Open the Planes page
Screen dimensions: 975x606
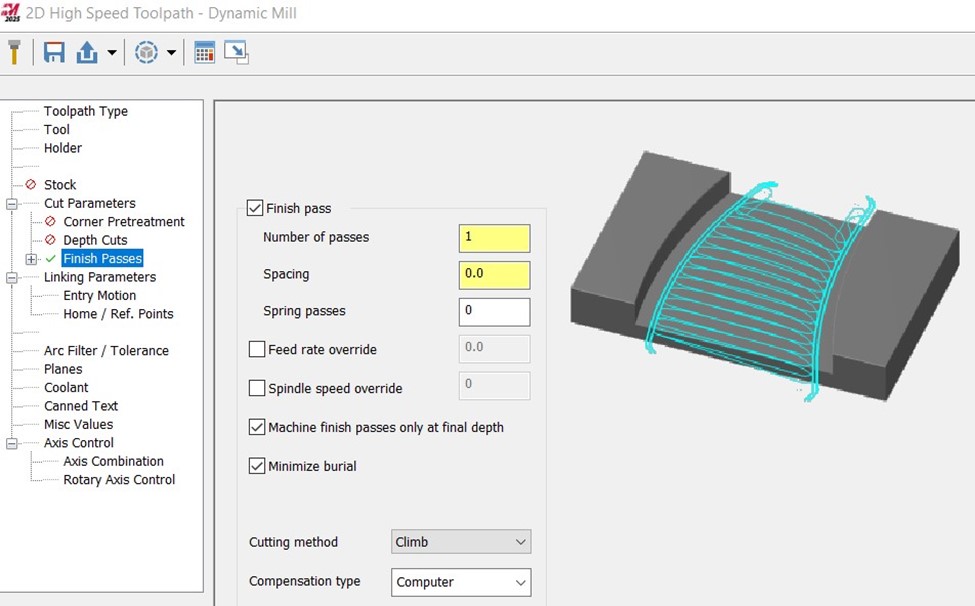coord(63,369)
